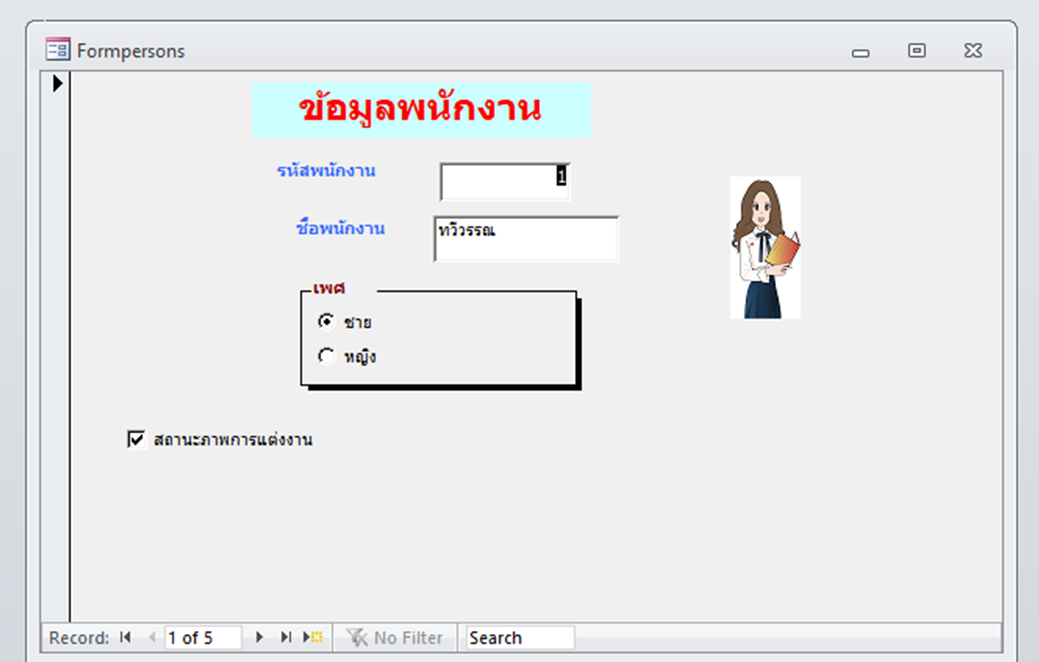Click the เพศ group label

pyautogui.click(x=329, y=289)
